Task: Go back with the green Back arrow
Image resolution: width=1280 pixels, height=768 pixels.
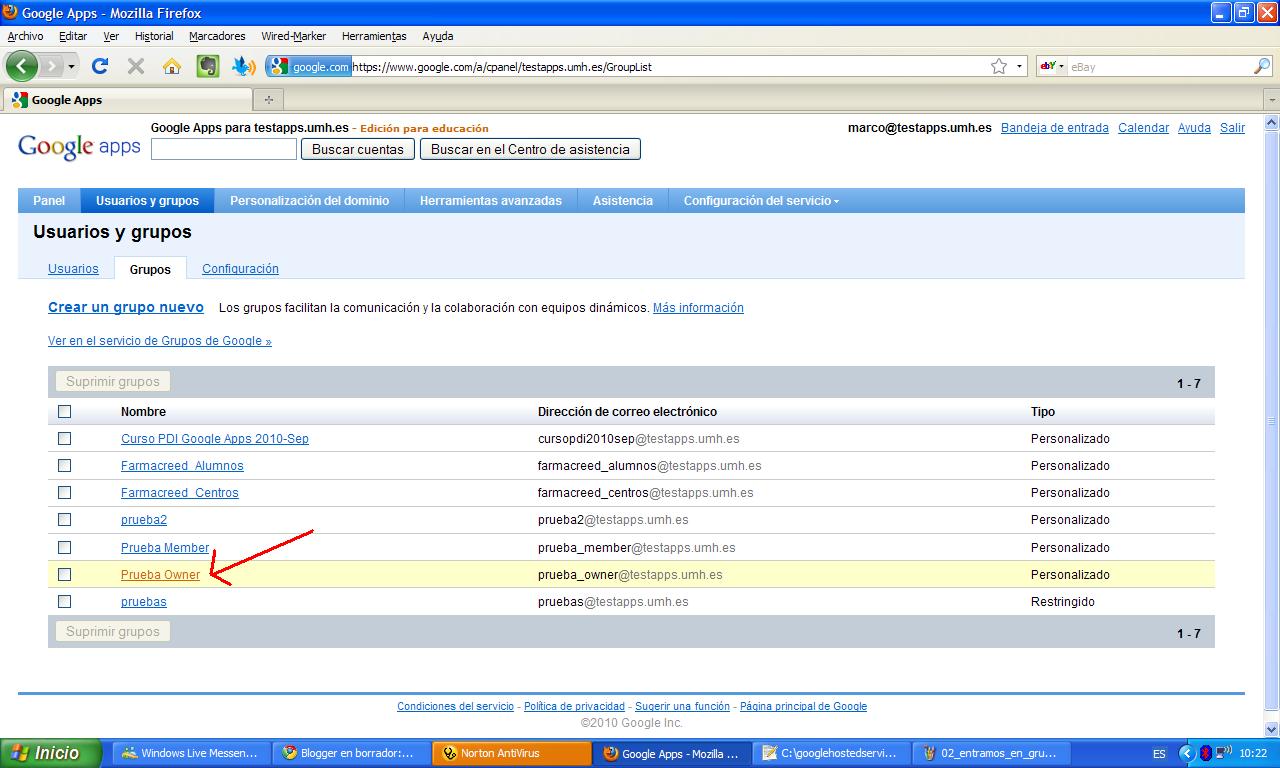Action: pos(21,66)
